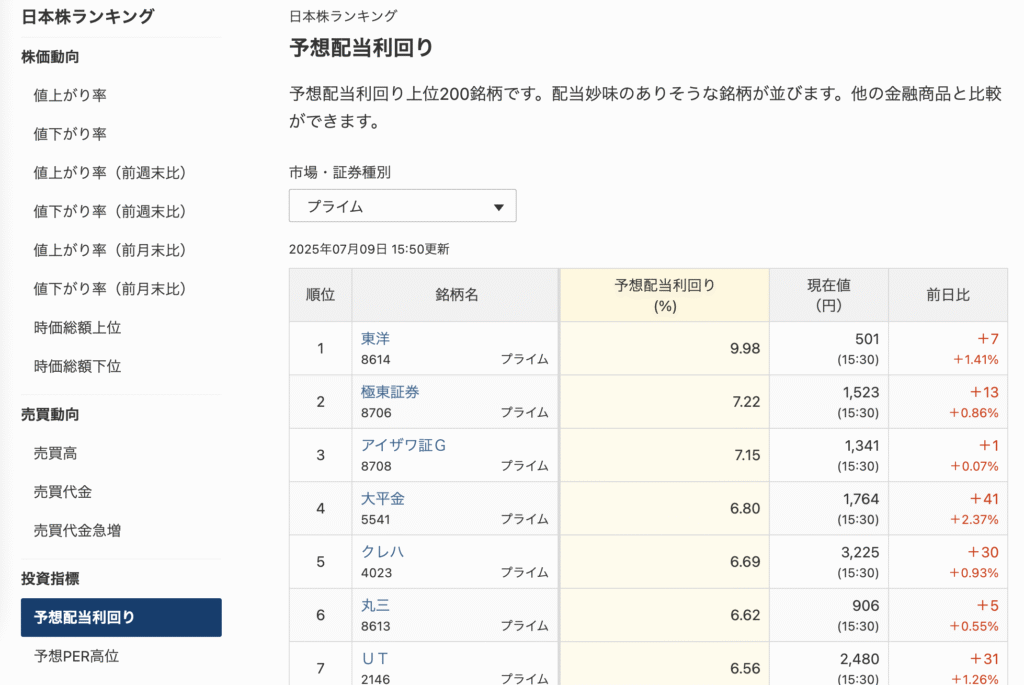The height and width of the screenshot is (685, 1024).
Task: Click the 予想配当利回り(%) column header
Action: [x=664, y=295]
